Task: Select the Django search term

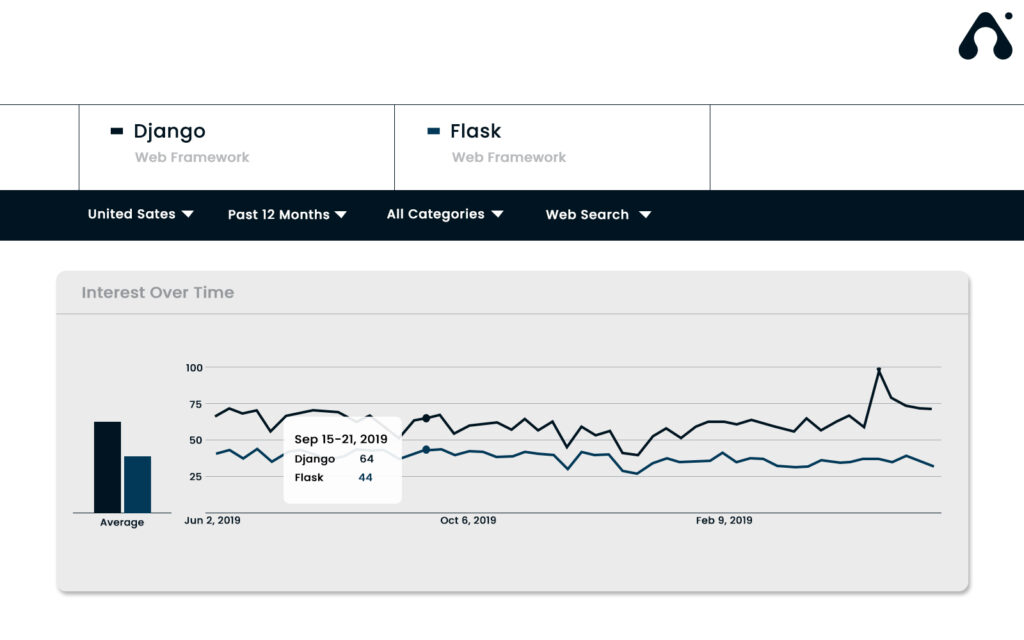Action: (x=169, y=131)
